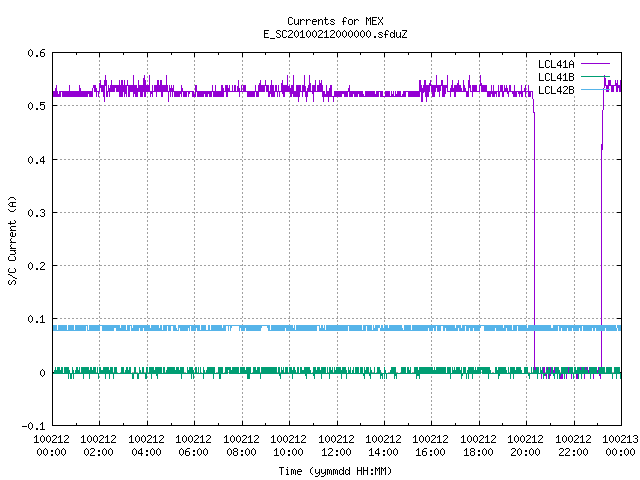Click the x-axis tick 100212 12:00
This screenshot has width=640, height=480.
coord(336,445)
